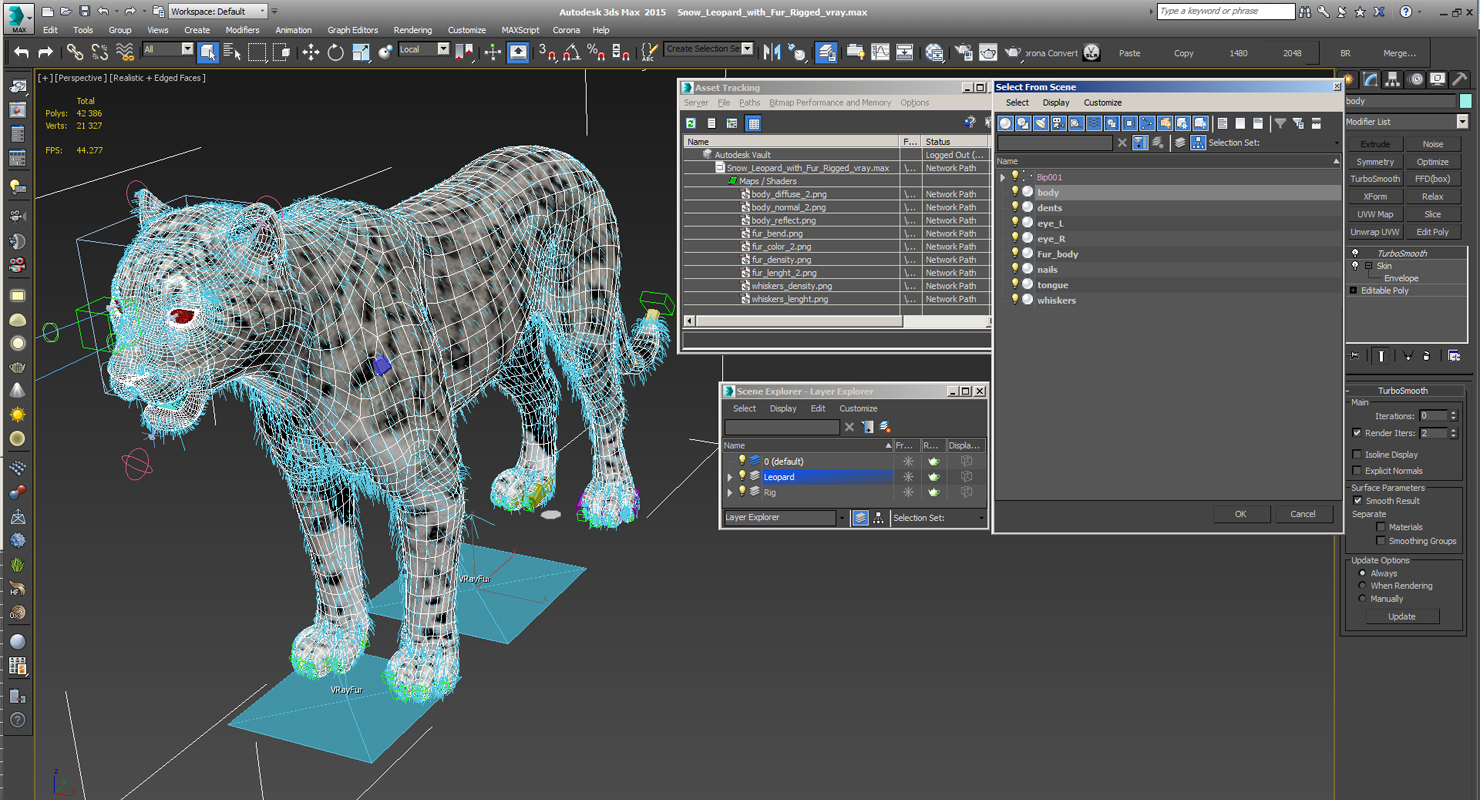The width and height of the screenshot is (1480, 800).
Task: Open the Modifiers menu
Action: click(242, 30)
